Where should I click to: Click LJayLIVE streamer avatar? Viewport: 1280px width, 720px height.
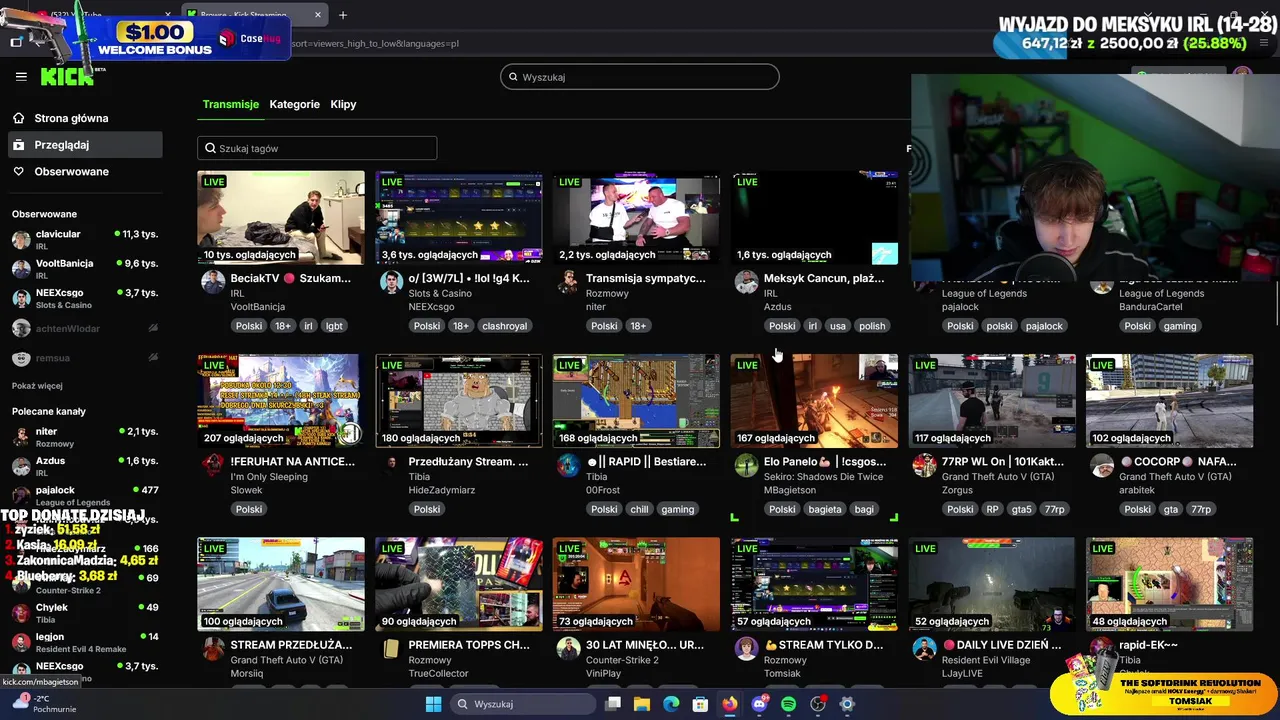(924, 648)
